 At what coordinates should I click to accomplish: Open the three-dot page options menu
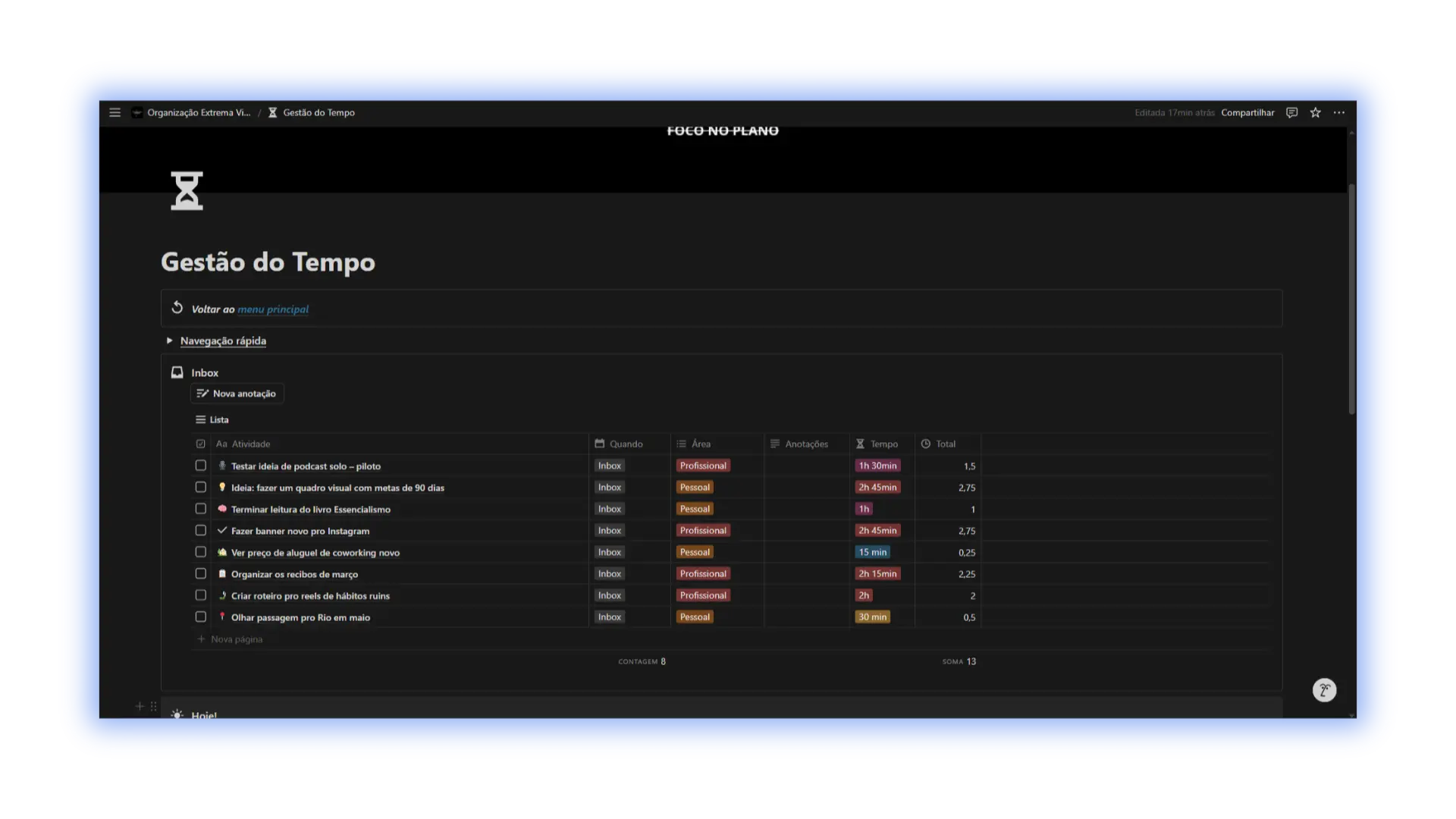[x=1339, y=112]
